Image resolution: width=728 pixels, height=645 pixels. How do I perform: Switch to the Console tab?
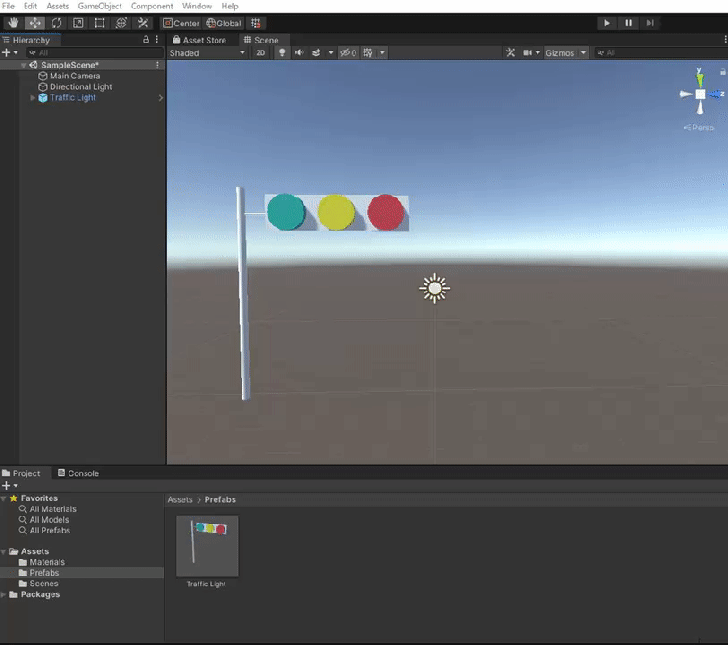(x=78, y=473)
